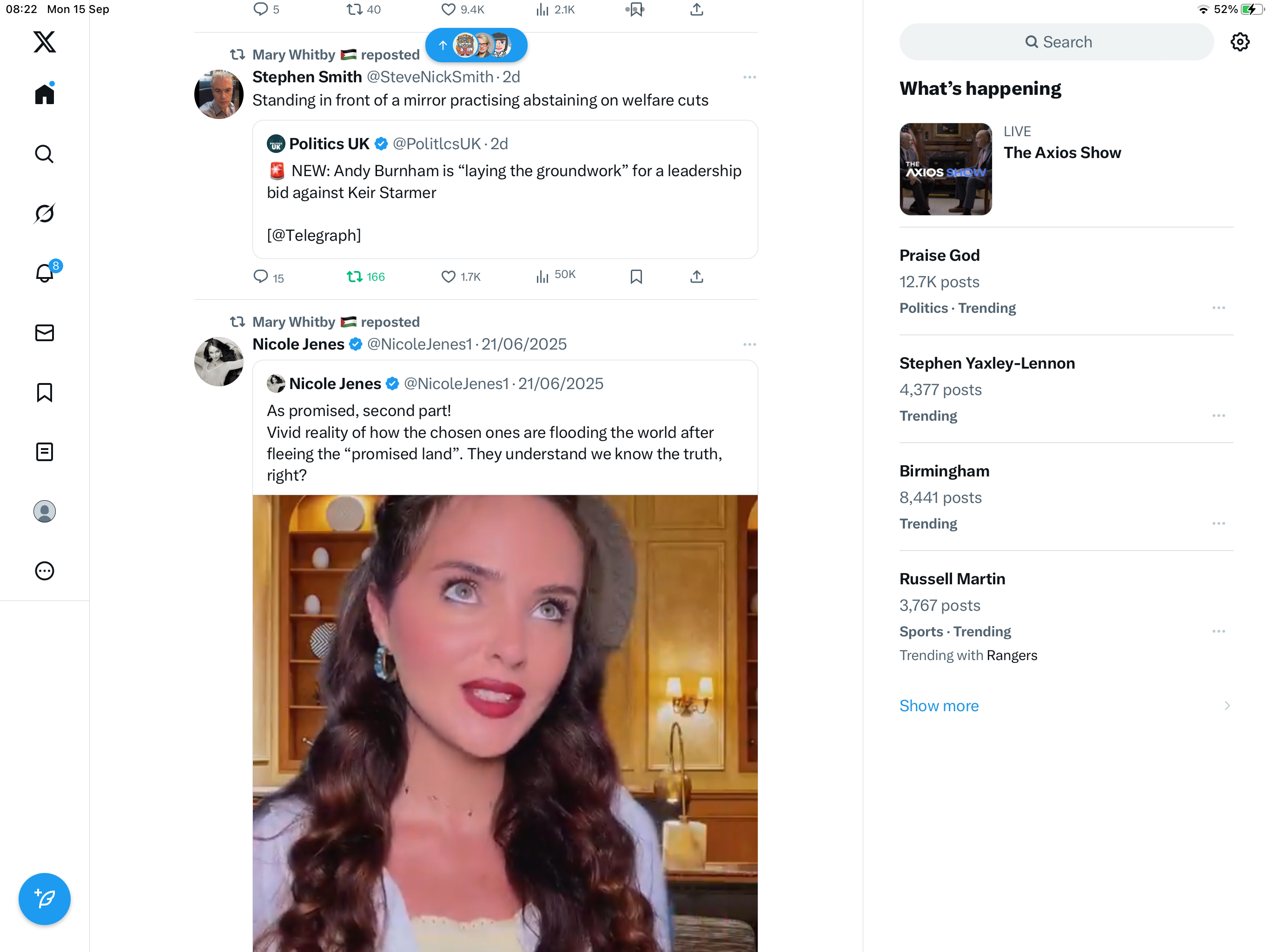Open more options on Stephen Smith's post
This screenshot has width=1270, height=952.
[749, 78]
